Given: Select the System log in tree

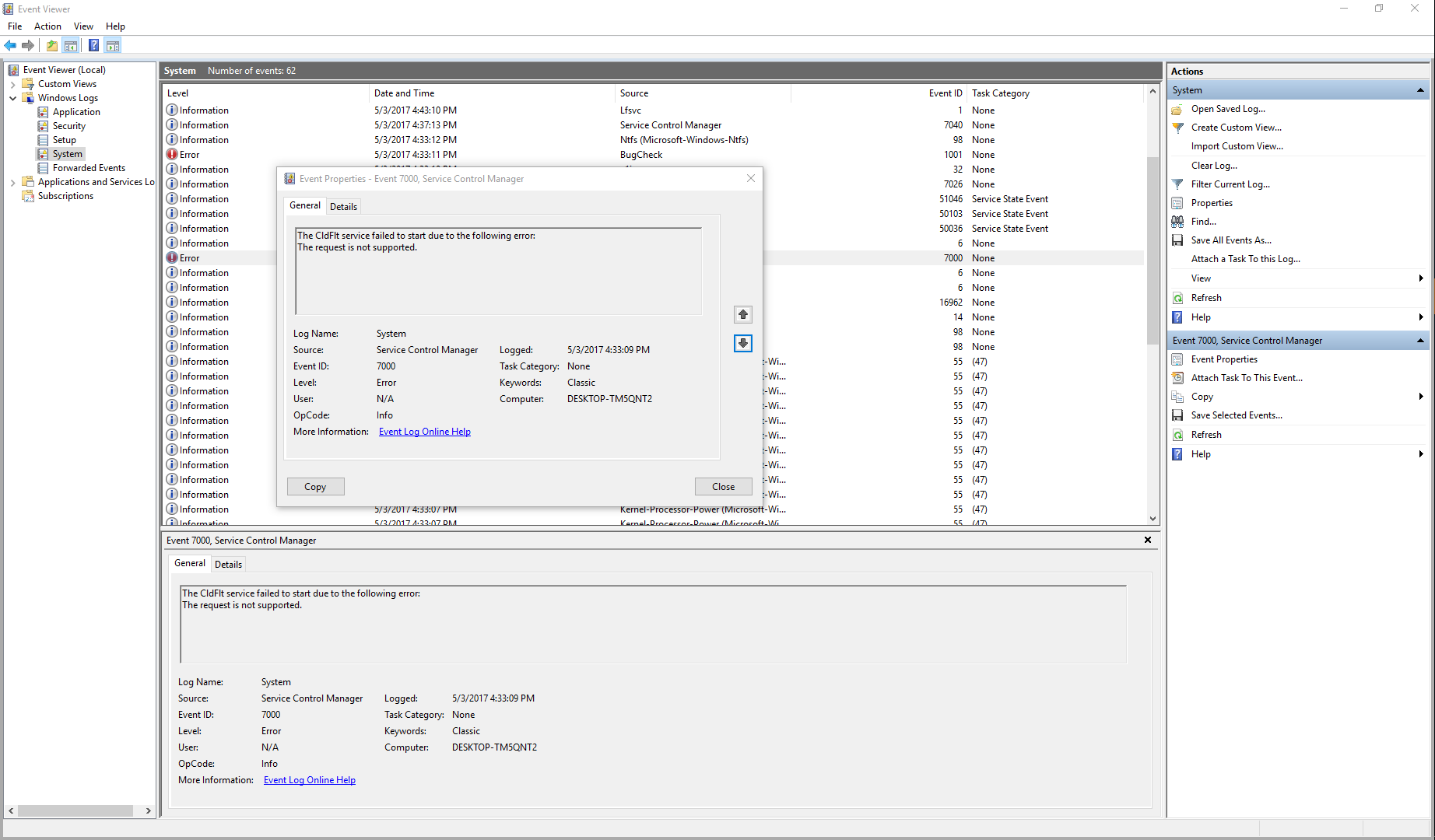Looking at the screenshot, I should [x=67, y=154].
